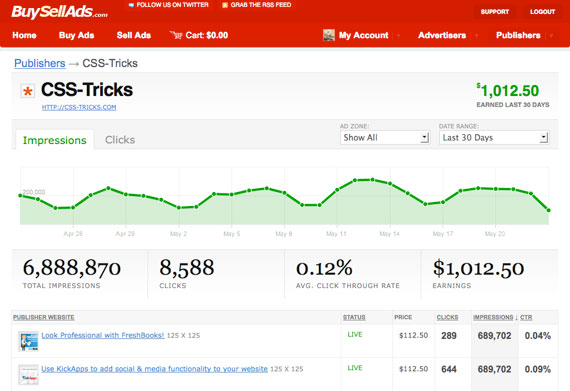Sort by Publisher Website column header

[44, 317]
